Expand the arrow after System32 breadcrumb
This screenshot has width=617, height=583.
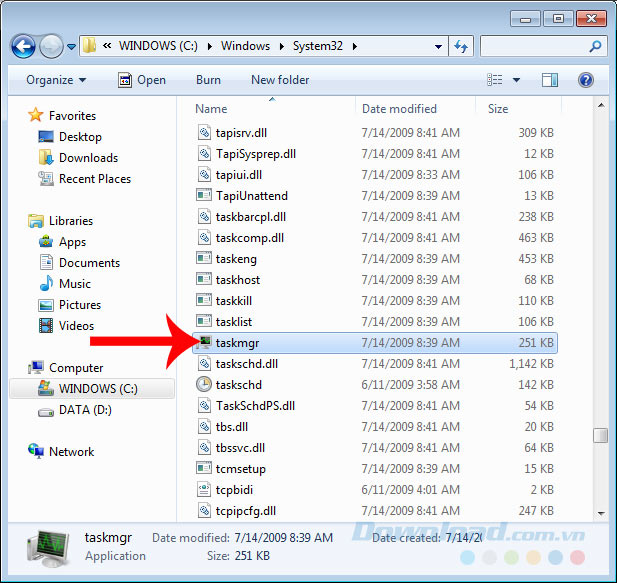(x=355, y=46)
